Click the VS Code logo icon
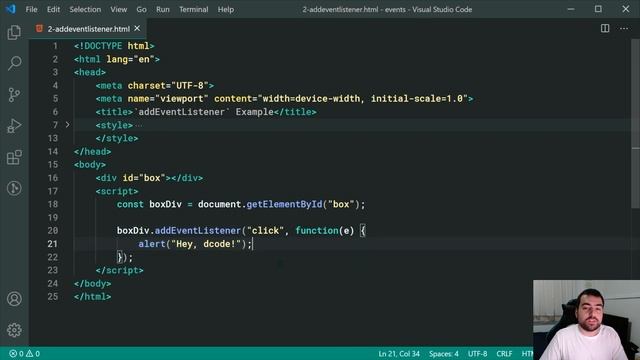Viewport: 640px width, 360px height. pyautogui.click(x=10, y=9)
